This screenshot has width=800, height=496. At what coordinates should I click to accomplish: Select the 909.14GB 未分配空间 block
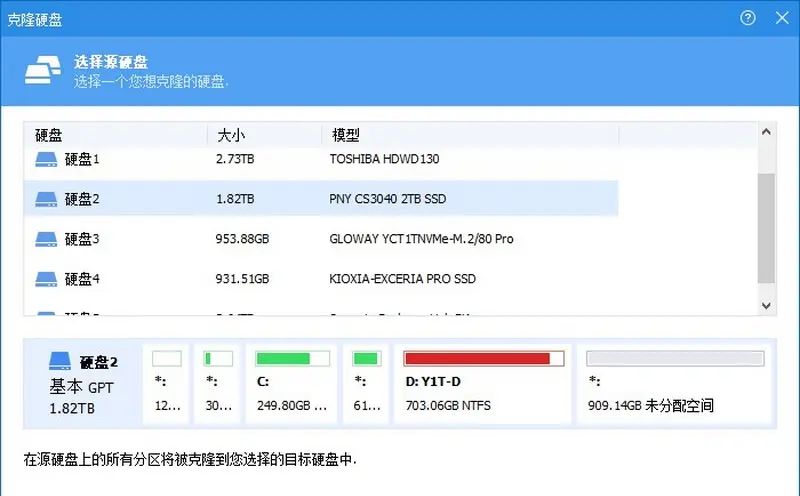tap(674, 384)
